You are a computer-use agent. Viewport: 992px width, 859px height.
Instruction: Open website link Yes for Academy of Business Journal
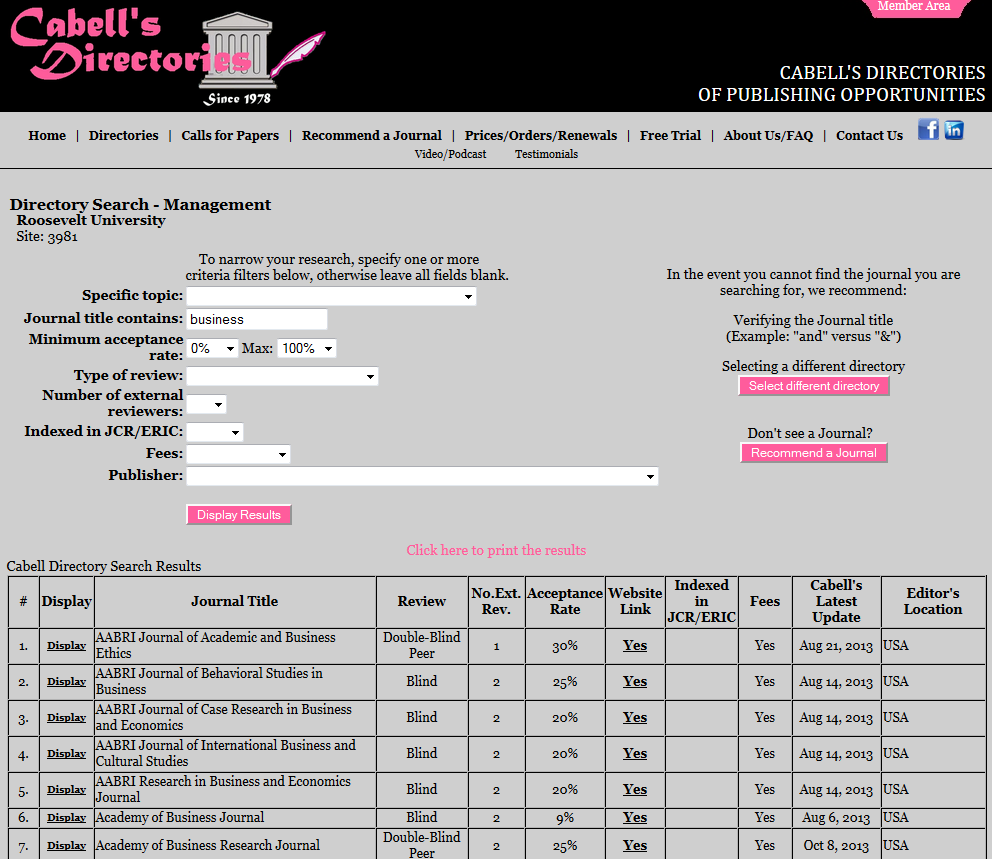click(x=635, y=817)
